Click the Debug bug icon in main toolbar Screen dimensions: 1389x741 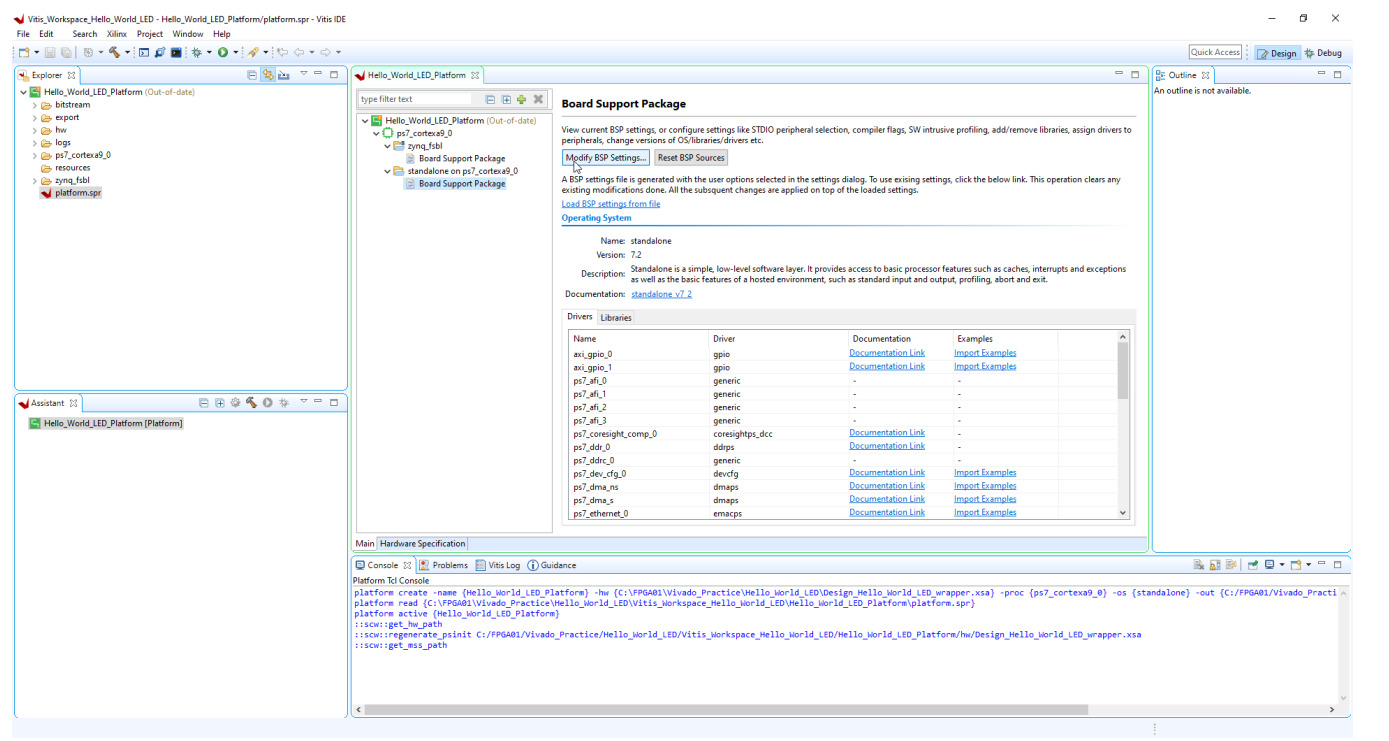[196, 52]
